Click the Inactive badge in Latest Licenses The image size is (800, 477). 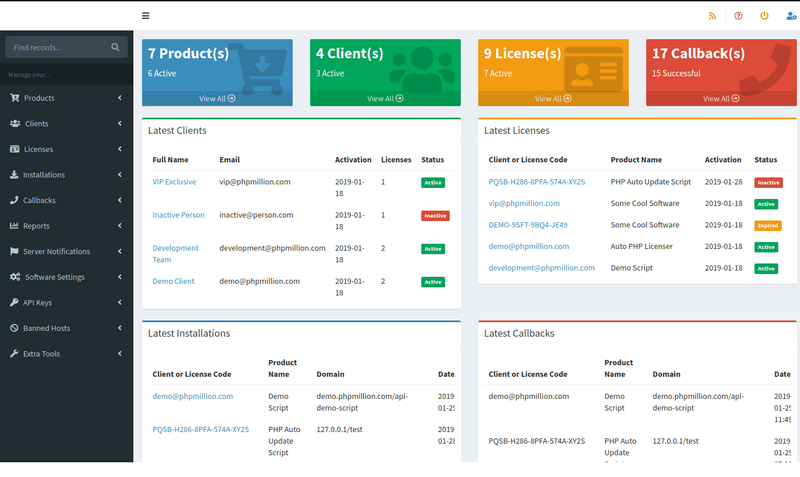768,183
